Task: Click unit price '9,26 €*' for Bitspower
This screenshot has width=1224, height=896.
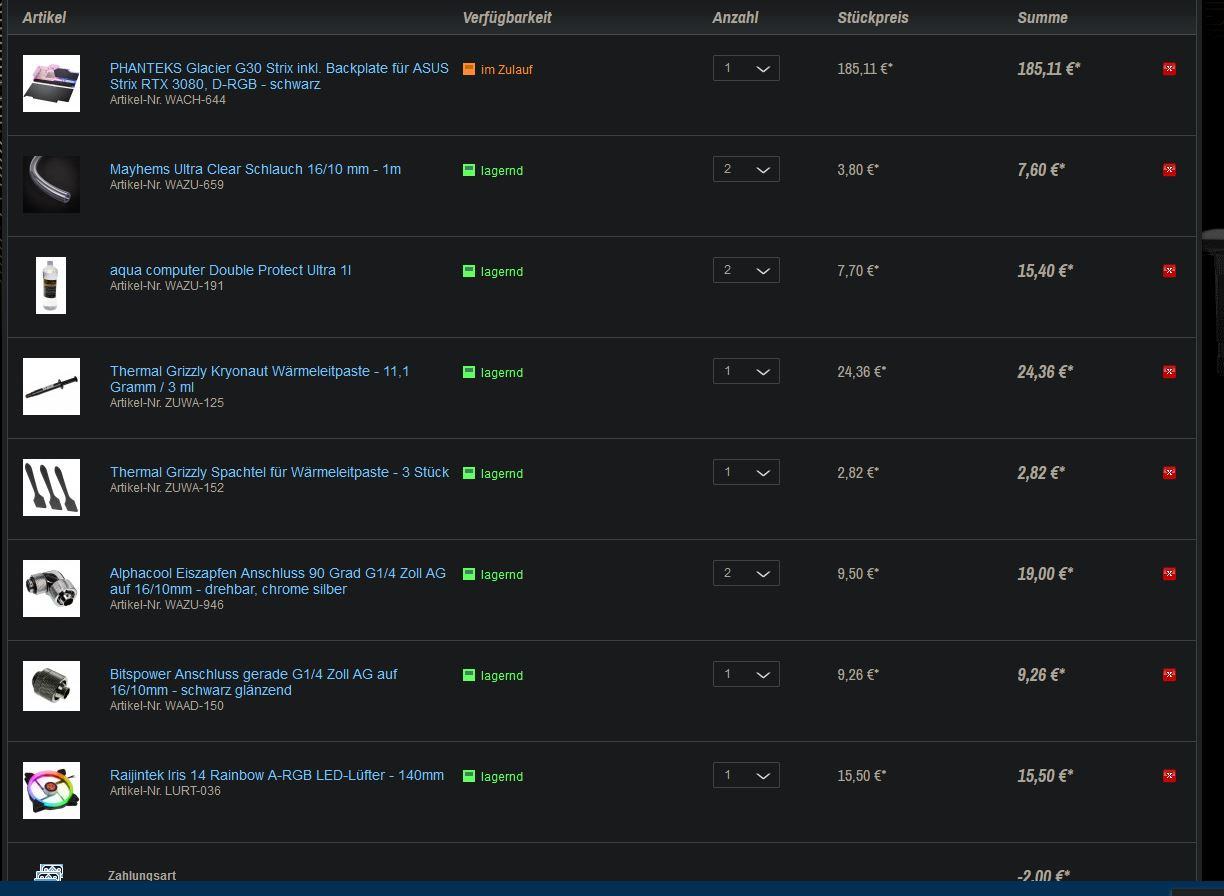Action: (858, 675)
